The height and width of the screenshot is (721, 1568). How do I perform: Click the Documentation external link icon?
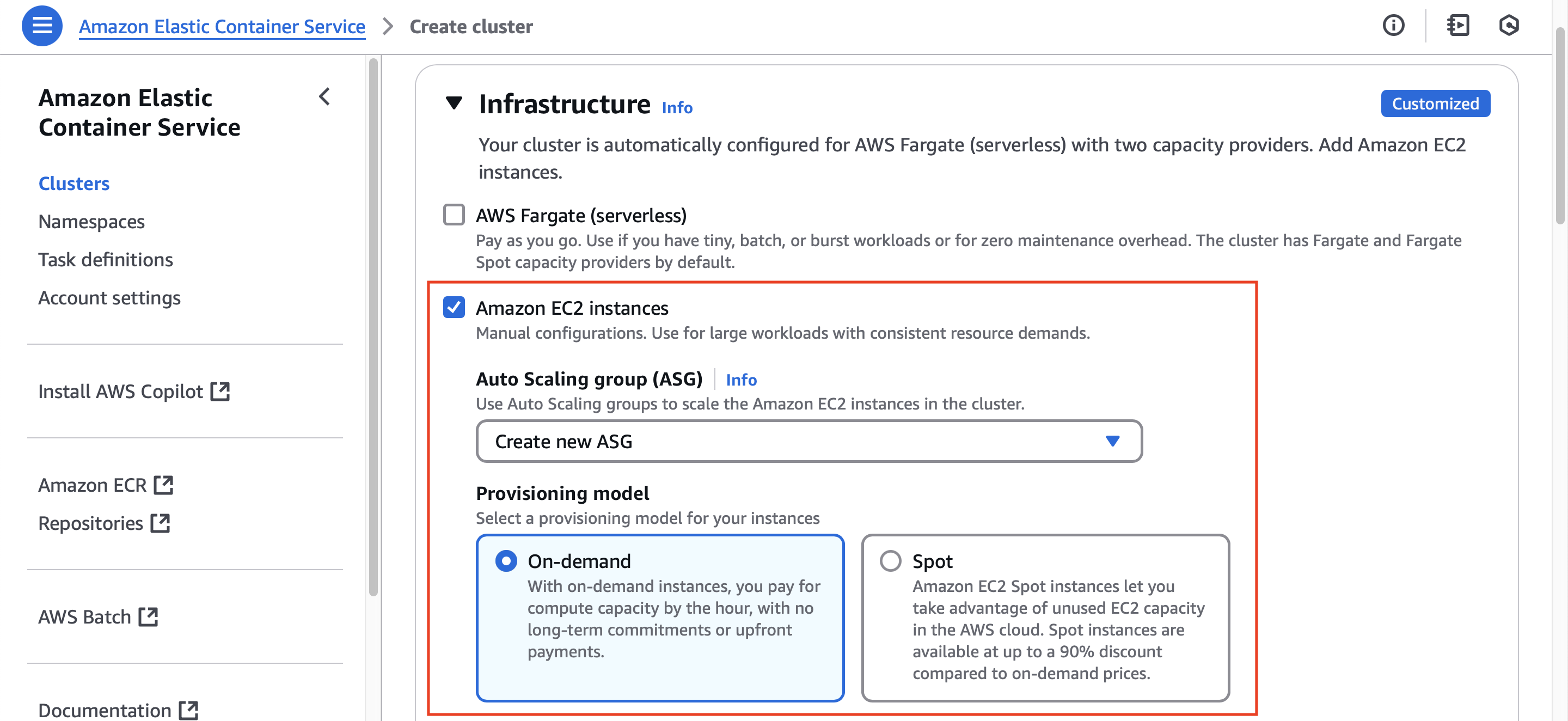tap(188, 710)
